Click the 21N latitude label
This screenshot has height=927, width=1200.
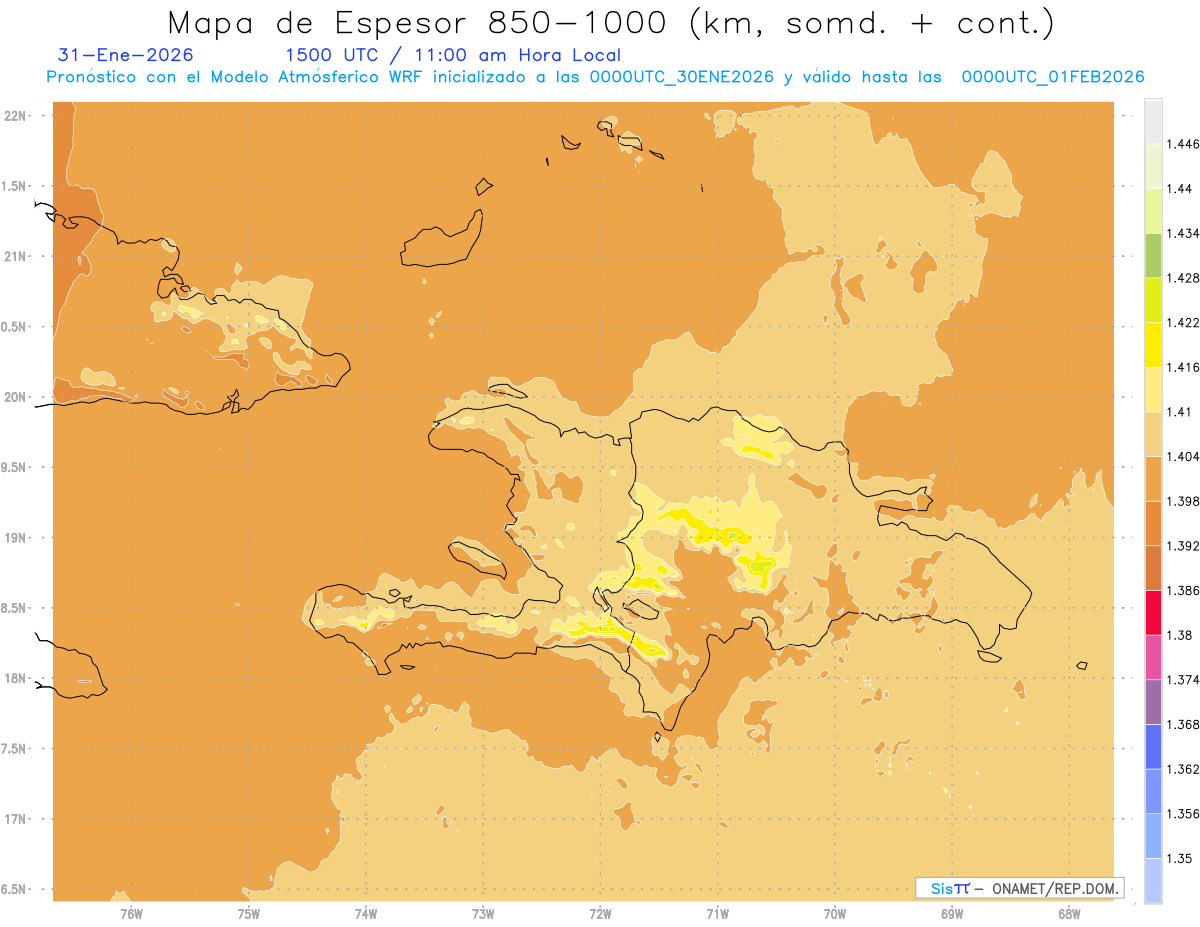coord(15,256)
